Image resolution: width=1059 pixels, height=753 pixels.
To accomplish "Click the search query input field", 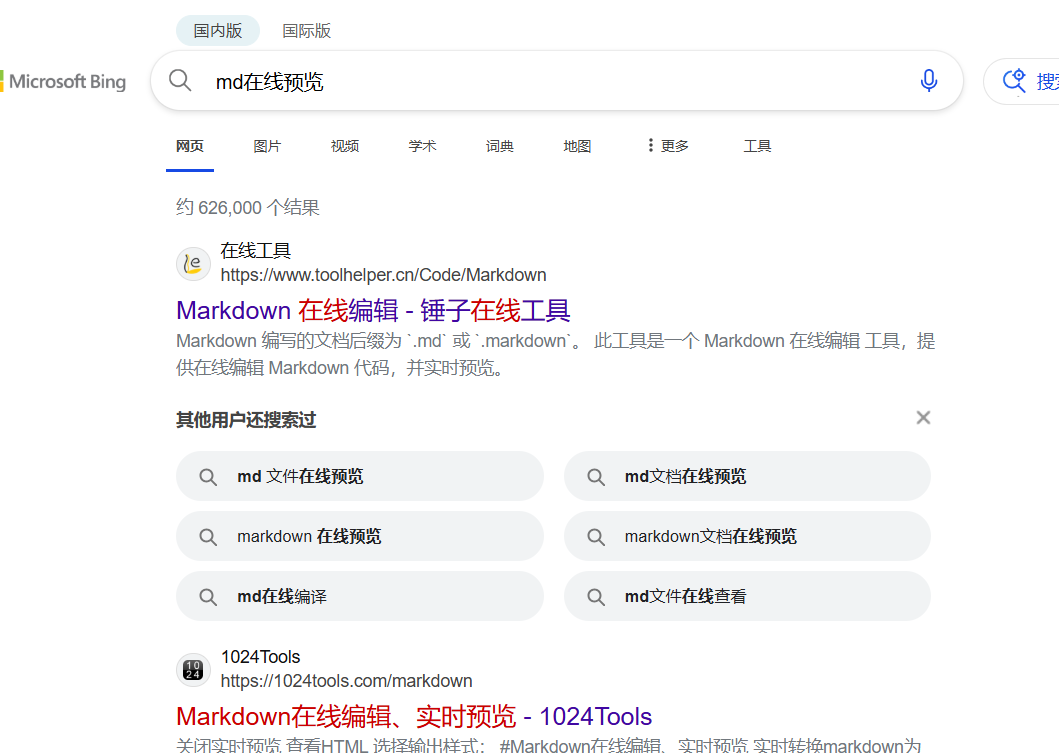I will tap(557, 82).
